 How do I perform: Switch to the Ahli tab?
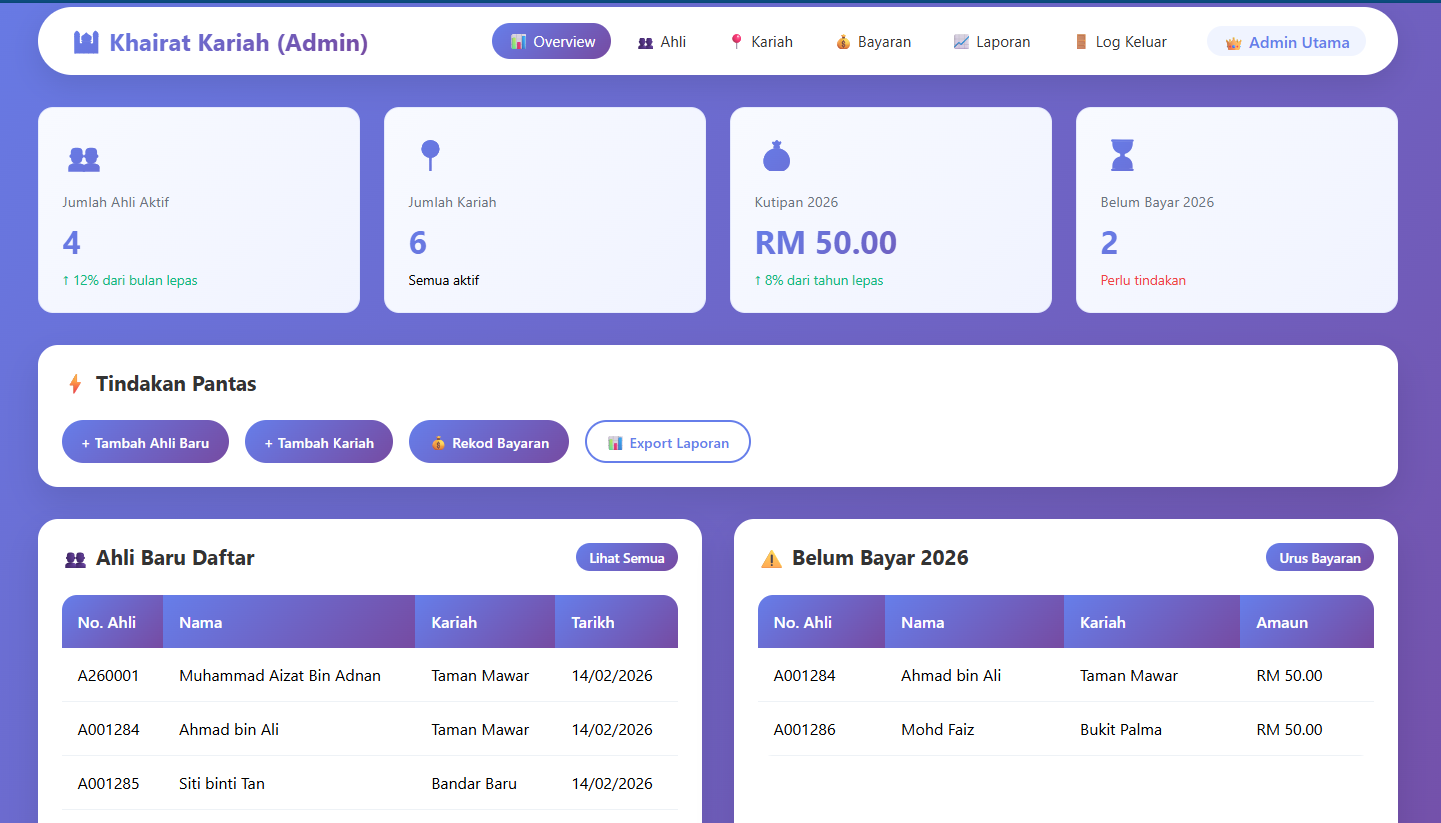(x=662, y=41)
